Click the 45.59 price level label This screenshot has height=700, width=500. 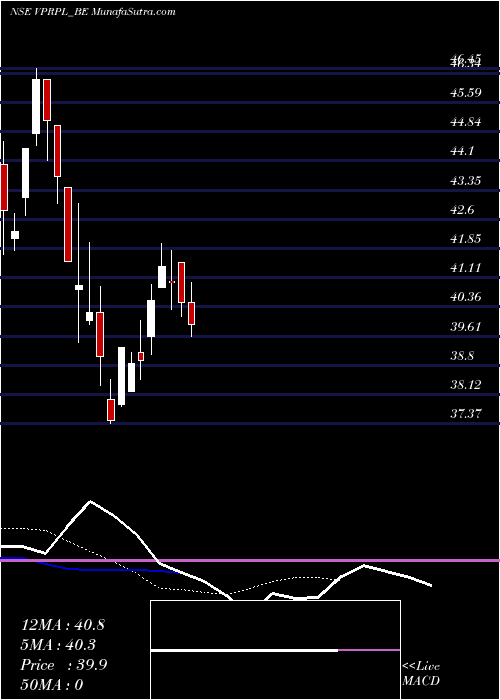coord(466,93)
